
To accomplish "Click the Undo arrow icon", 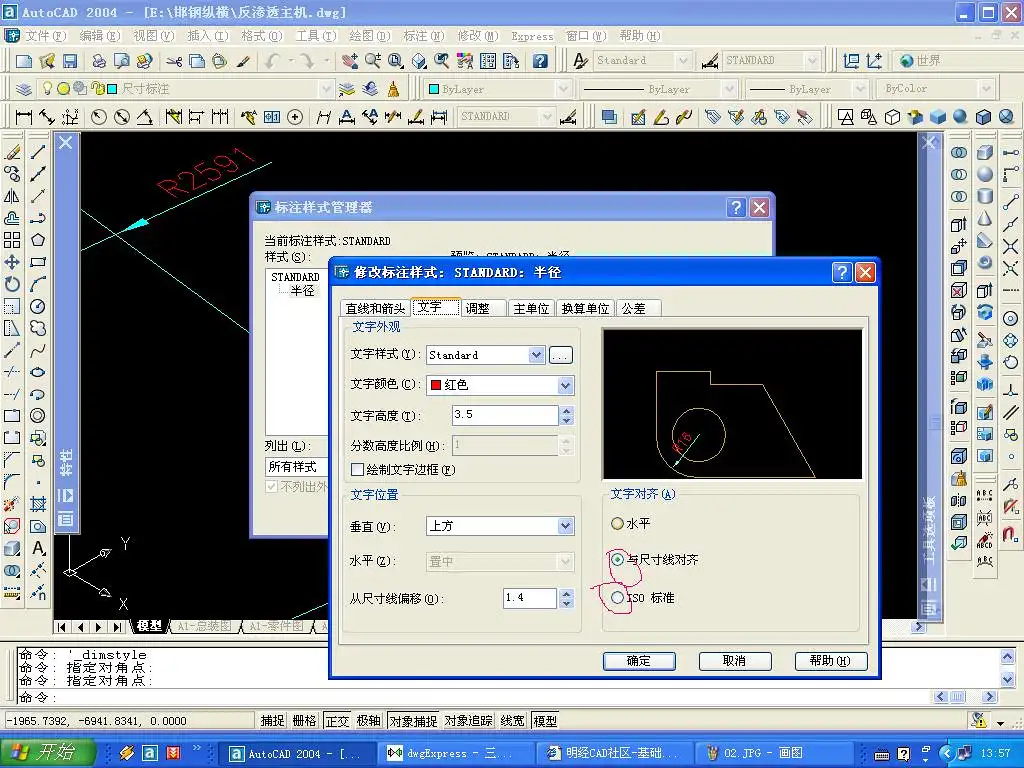I will click(272, 61).
